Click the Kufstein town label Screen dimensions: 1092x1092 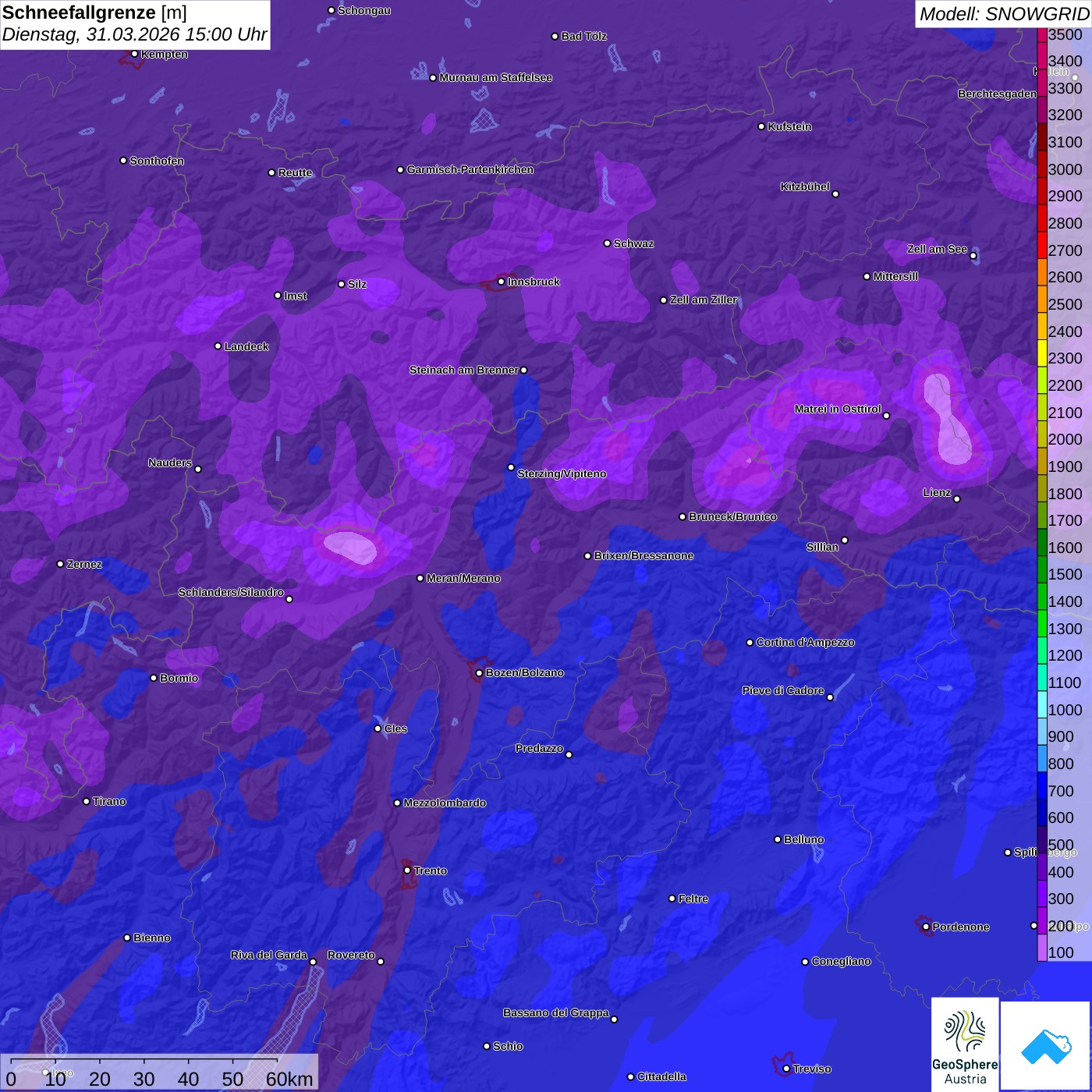pyautogui.click(x=789, y=126)
